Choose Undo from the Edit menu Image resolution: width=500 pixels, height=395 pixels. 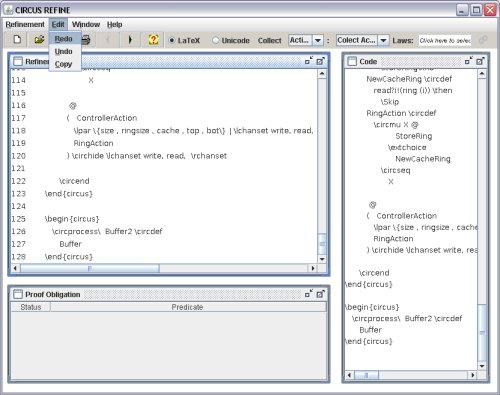pos(65,51)
